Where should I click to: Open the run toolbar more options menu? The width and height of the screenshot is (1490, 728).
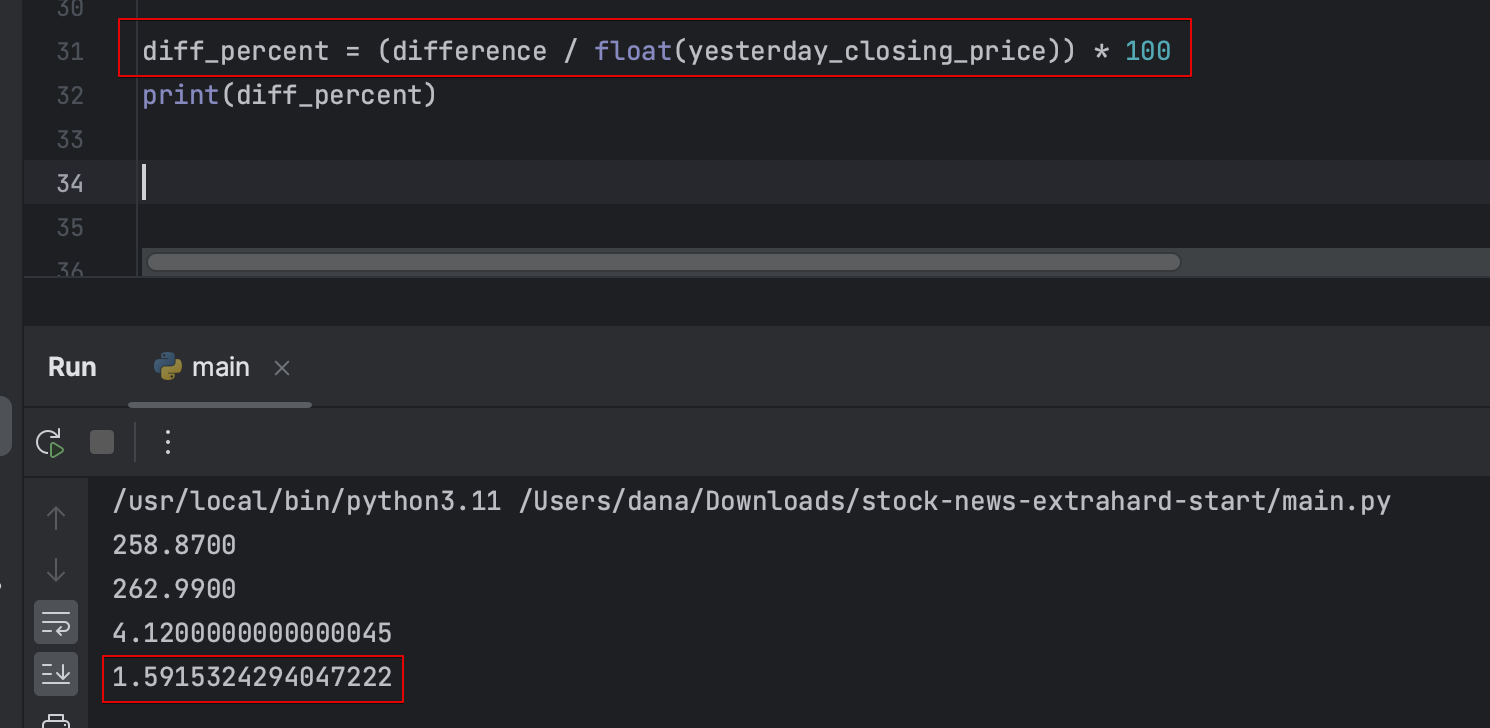[168, 442]
